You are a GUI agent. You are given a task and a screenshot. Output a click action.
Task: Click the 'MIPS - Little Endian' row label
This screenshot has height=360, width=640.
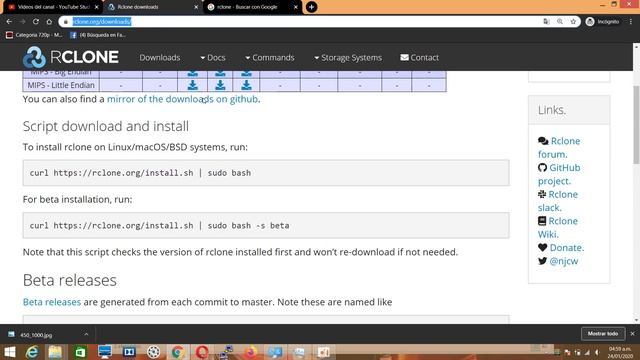coord(61,85)
